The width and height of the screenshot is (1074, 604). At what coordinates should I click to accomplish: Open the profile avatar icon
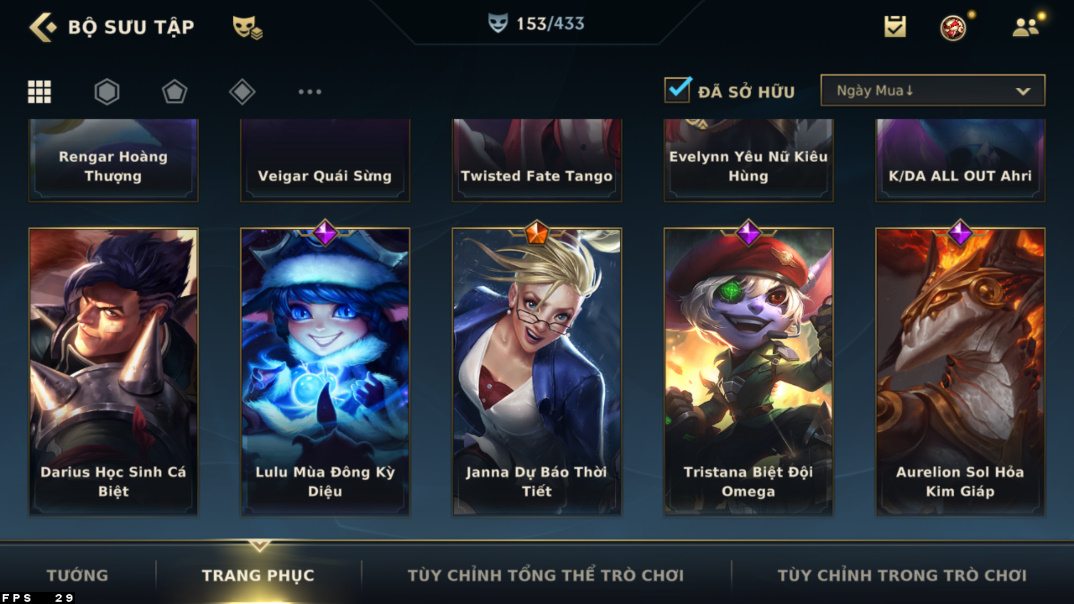[953, 27]
